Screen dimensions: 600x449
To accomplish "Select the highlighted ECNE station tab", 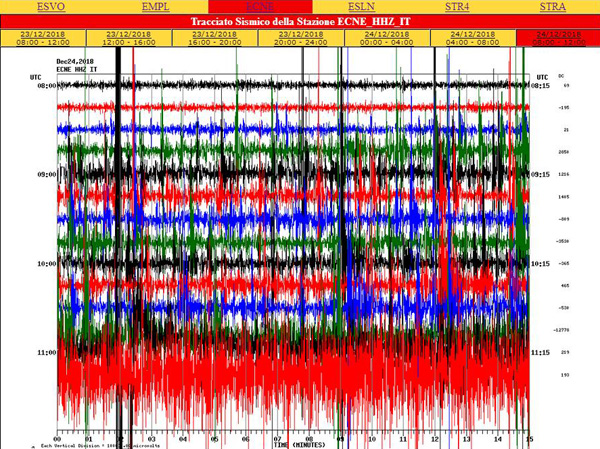I will click(245, 7).
